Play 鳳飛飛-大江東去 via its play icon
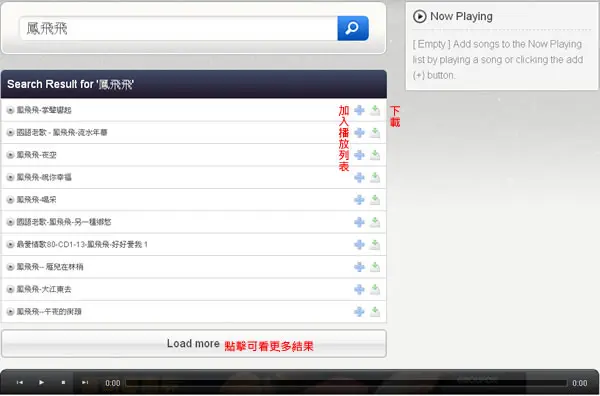This screenshot has width=600, height=396. (x=10, y=289)
